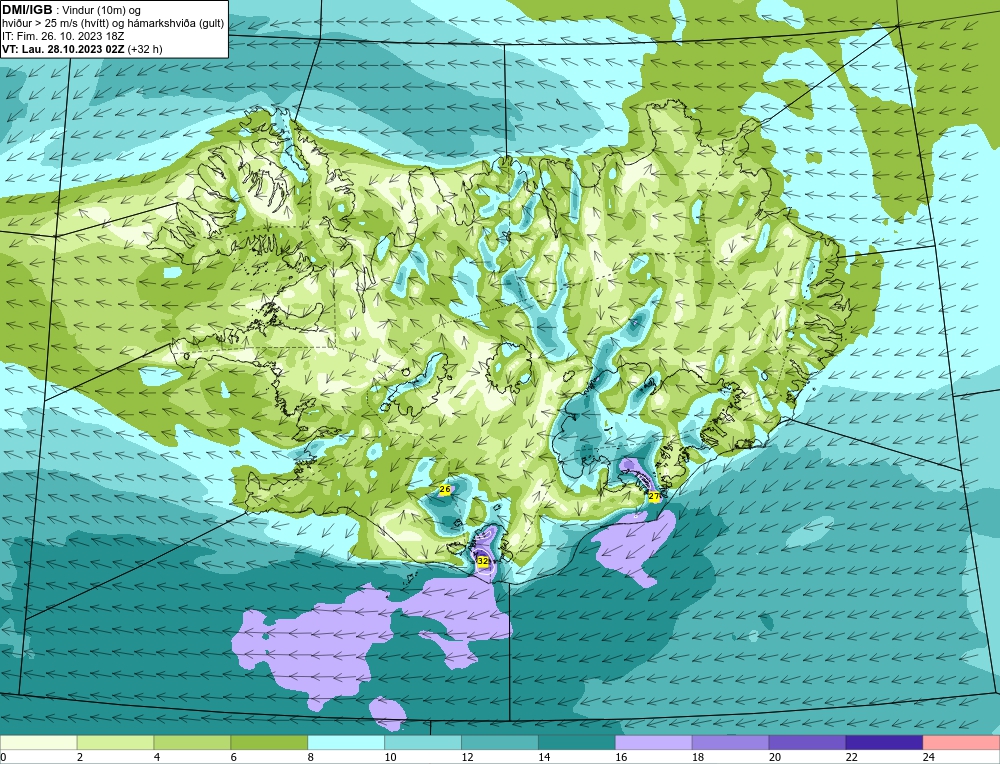Click the 12–14 m/s legend color swatch
This screenshot has width=1000, height=764.
[x=500, y=743]
